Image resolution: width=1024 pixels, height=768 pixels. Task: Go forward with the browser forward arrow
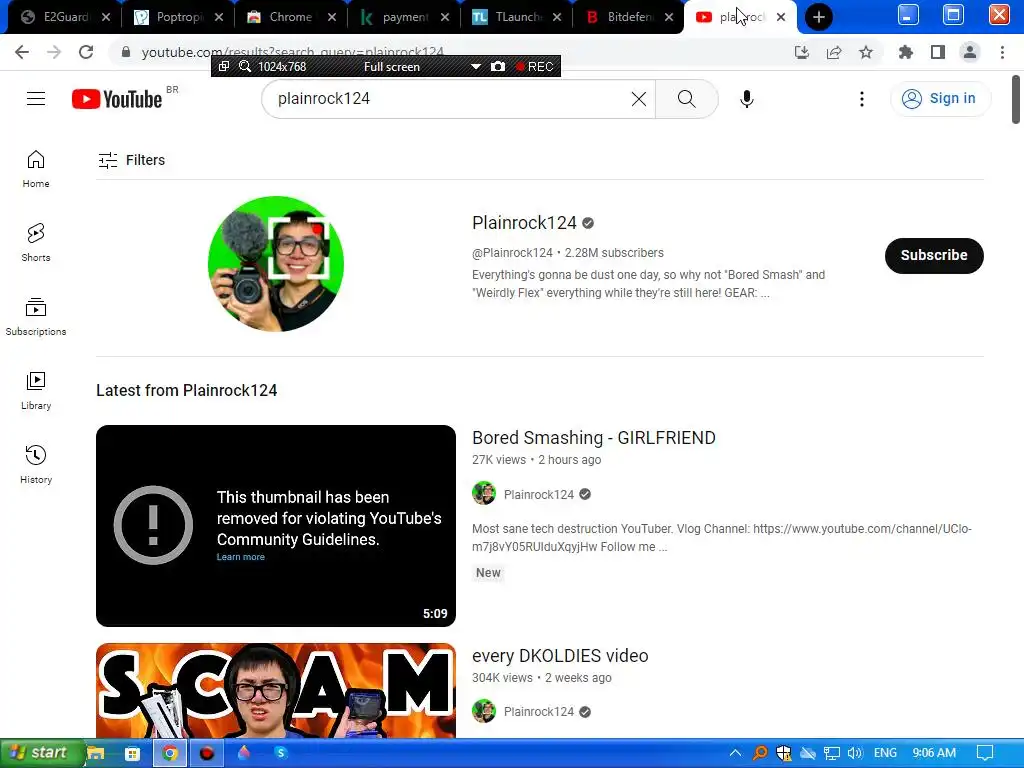[54, 52]
